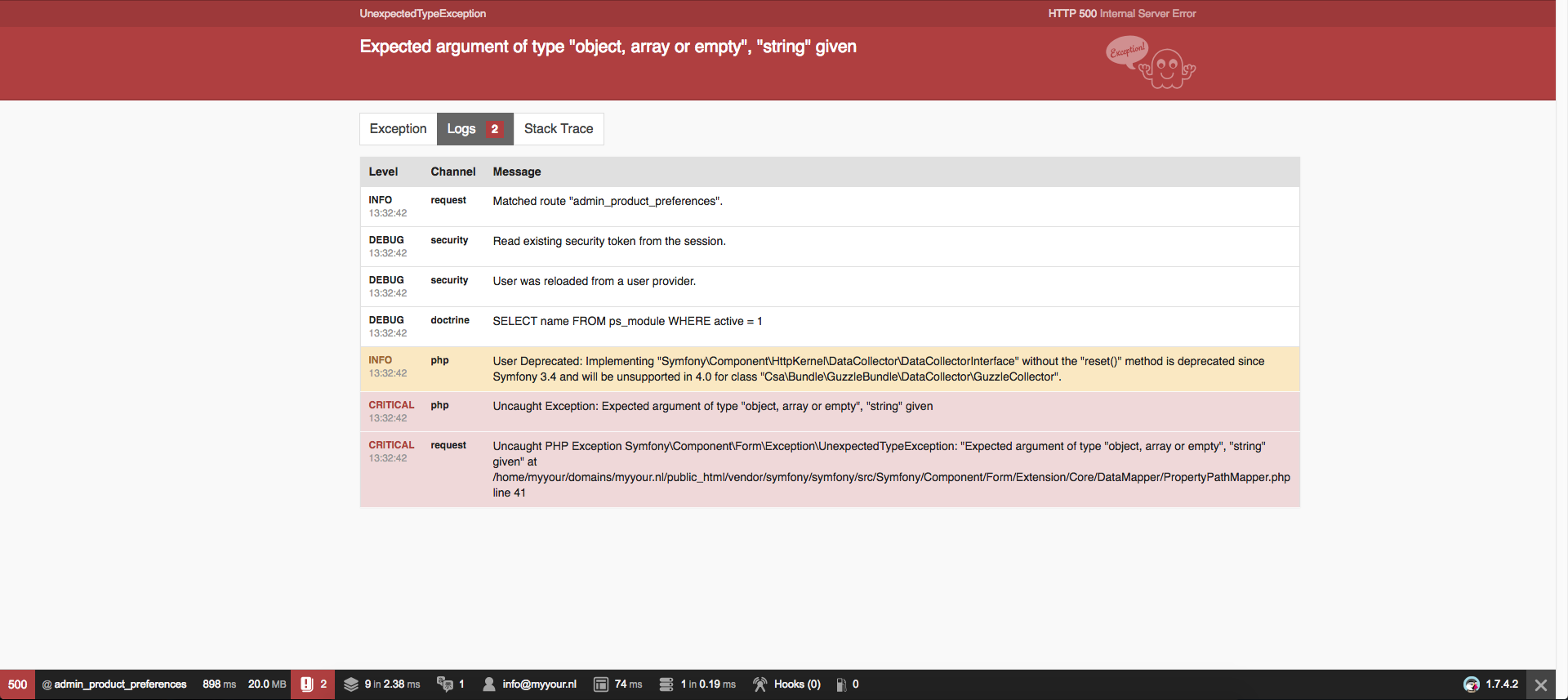The image size is (1568, 700).
Task: Click the Symfony exception ghost logo
Action: [1151, 63]
